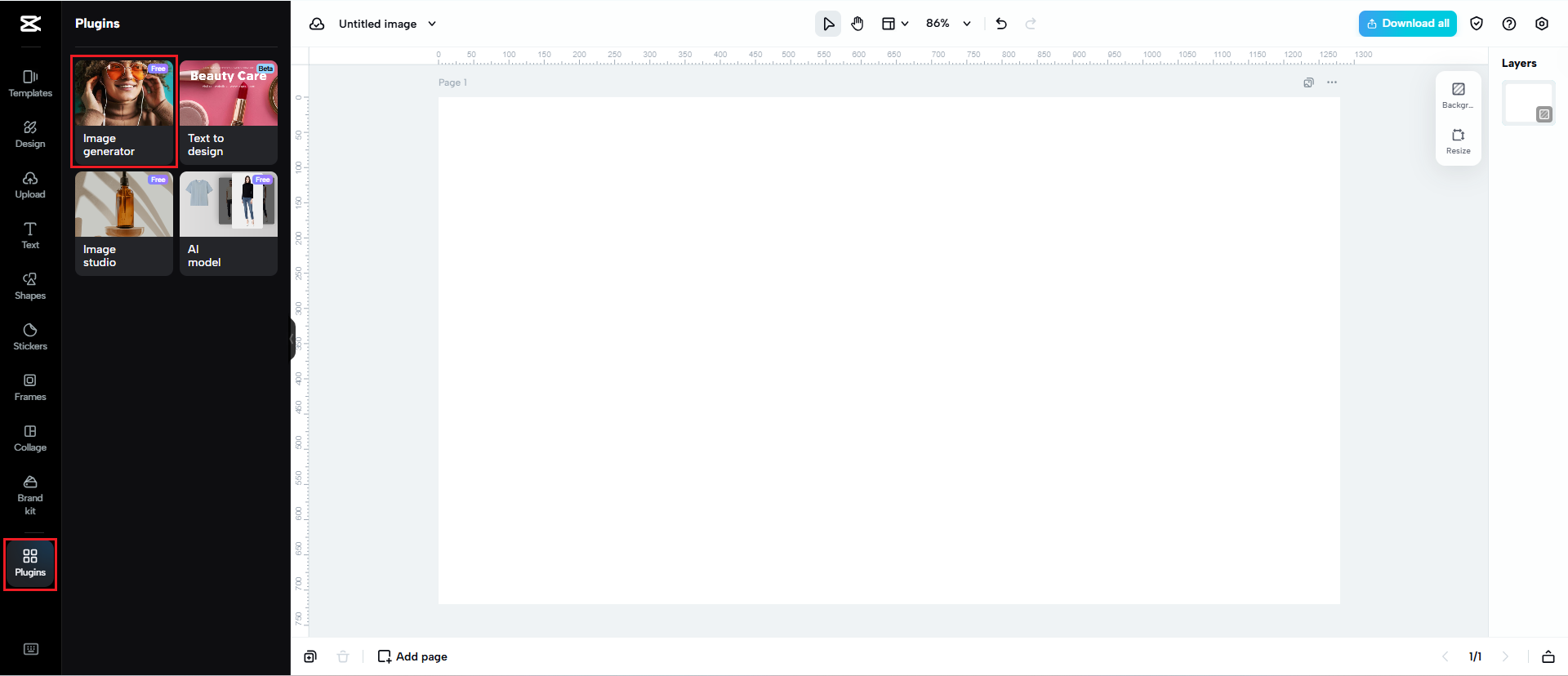
Task: Open the Frames panel
Action: (x=30, y=387)
